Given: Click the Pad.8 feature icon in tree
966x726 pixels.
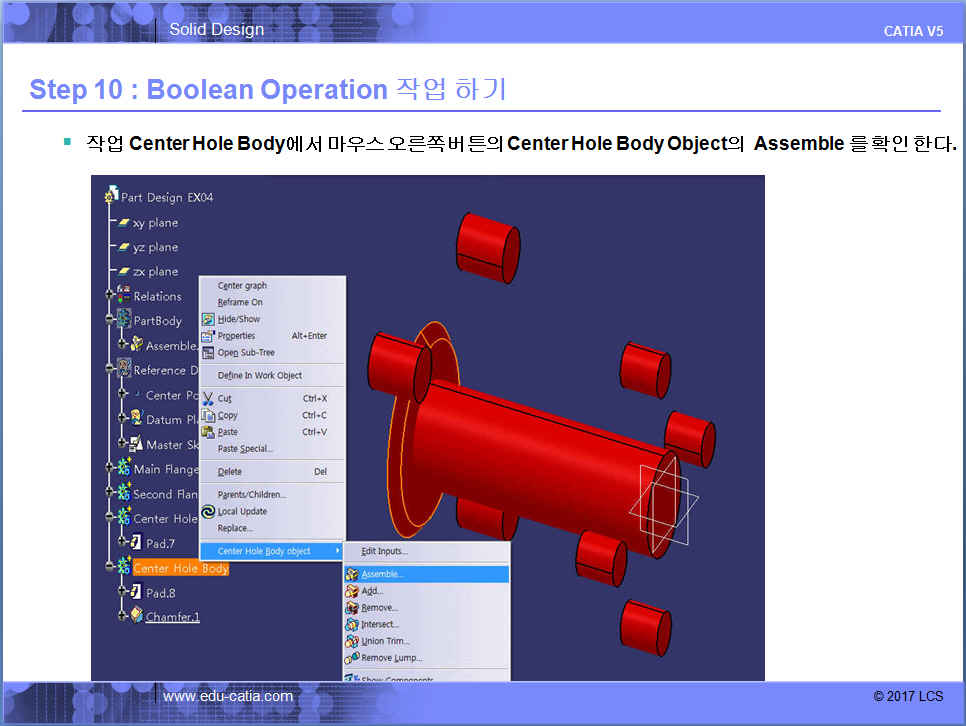Looking at the screenshot, I should tap(136, 593).
